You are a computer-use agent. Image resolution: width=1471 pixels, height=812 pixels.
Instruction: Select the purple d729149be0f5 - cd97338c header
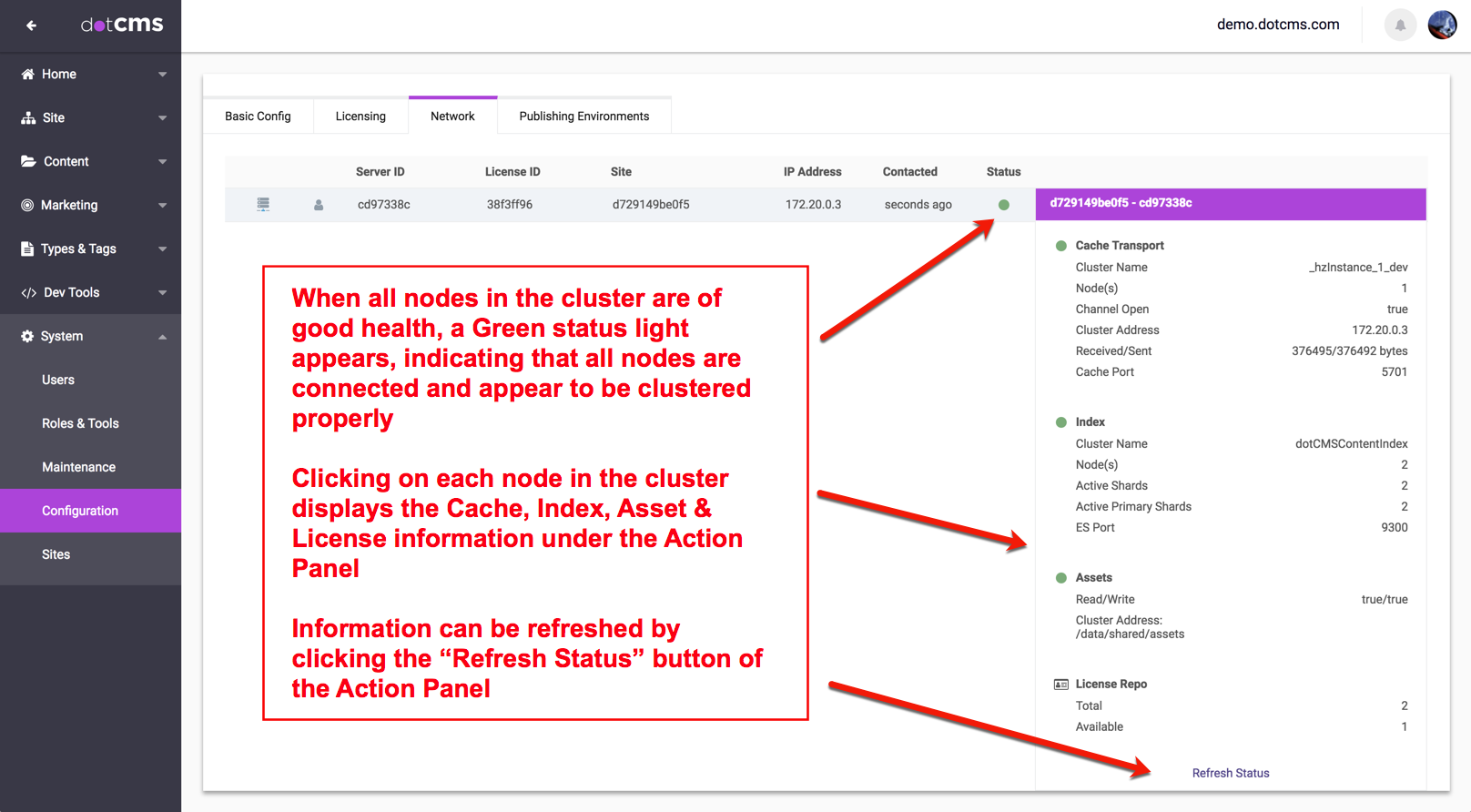point(1230,204)
